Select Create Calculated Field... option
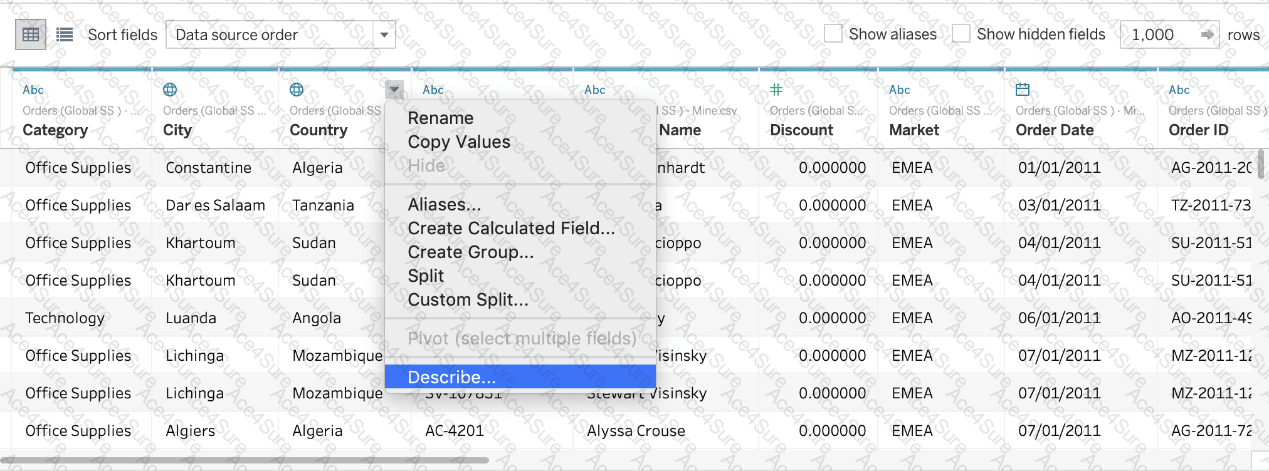 coord(511,228)
